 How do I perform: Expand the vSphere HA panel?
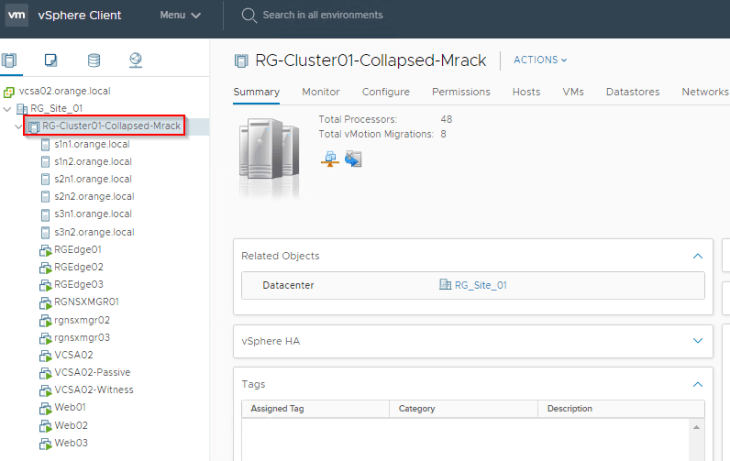[x=697, y=341]
